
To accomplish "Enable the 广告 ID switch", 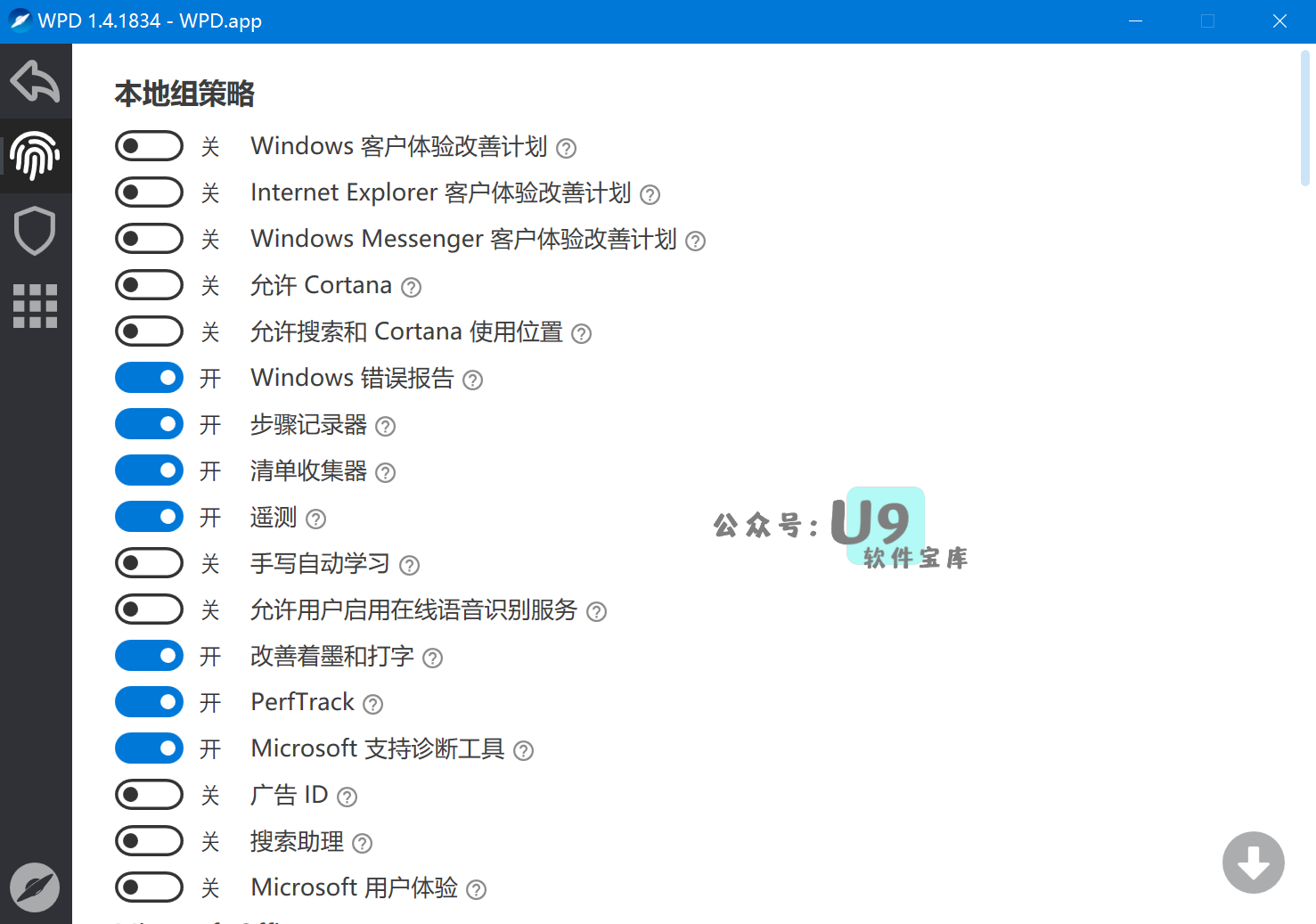I will (x=149, y=795).
